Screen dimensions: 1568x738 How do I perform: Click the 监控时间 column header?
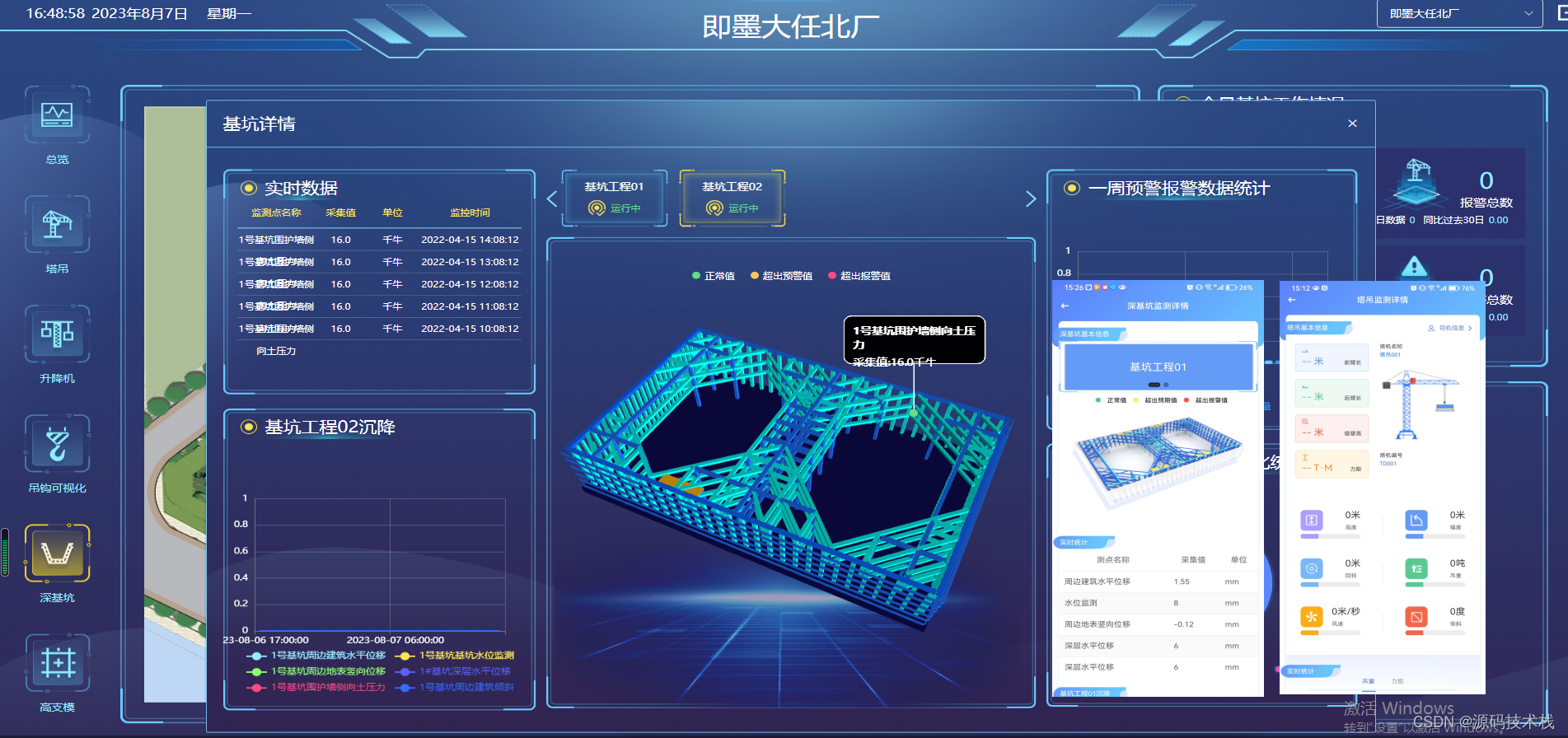click(470, 213)
